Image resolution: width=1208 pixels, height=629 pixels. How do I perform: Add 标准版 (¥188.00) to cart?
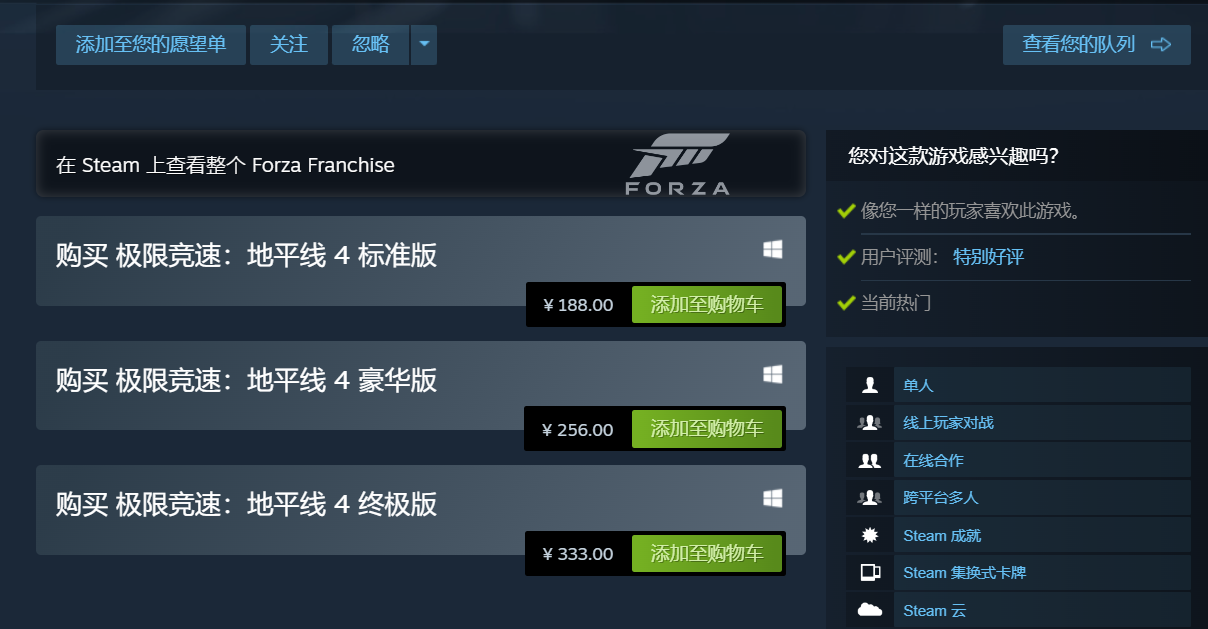click(706, 305)
